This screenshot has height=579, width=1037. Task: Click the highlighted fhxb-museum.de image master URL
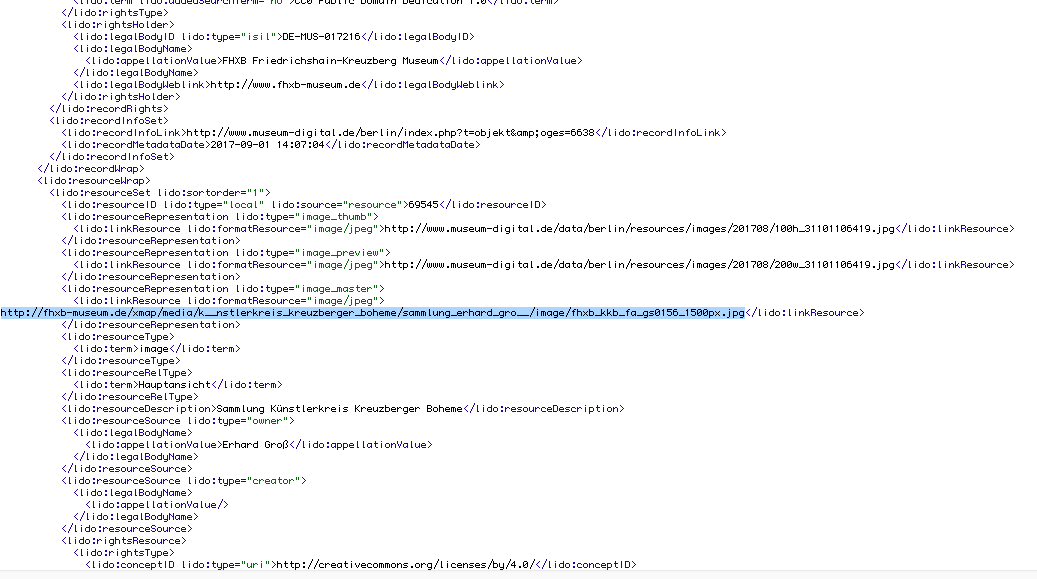pos(372,313)
